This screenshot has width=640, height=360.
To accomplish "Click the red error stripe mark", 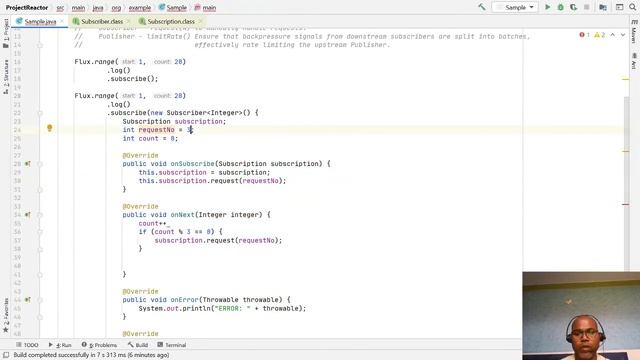I will (x=626, y=204).
